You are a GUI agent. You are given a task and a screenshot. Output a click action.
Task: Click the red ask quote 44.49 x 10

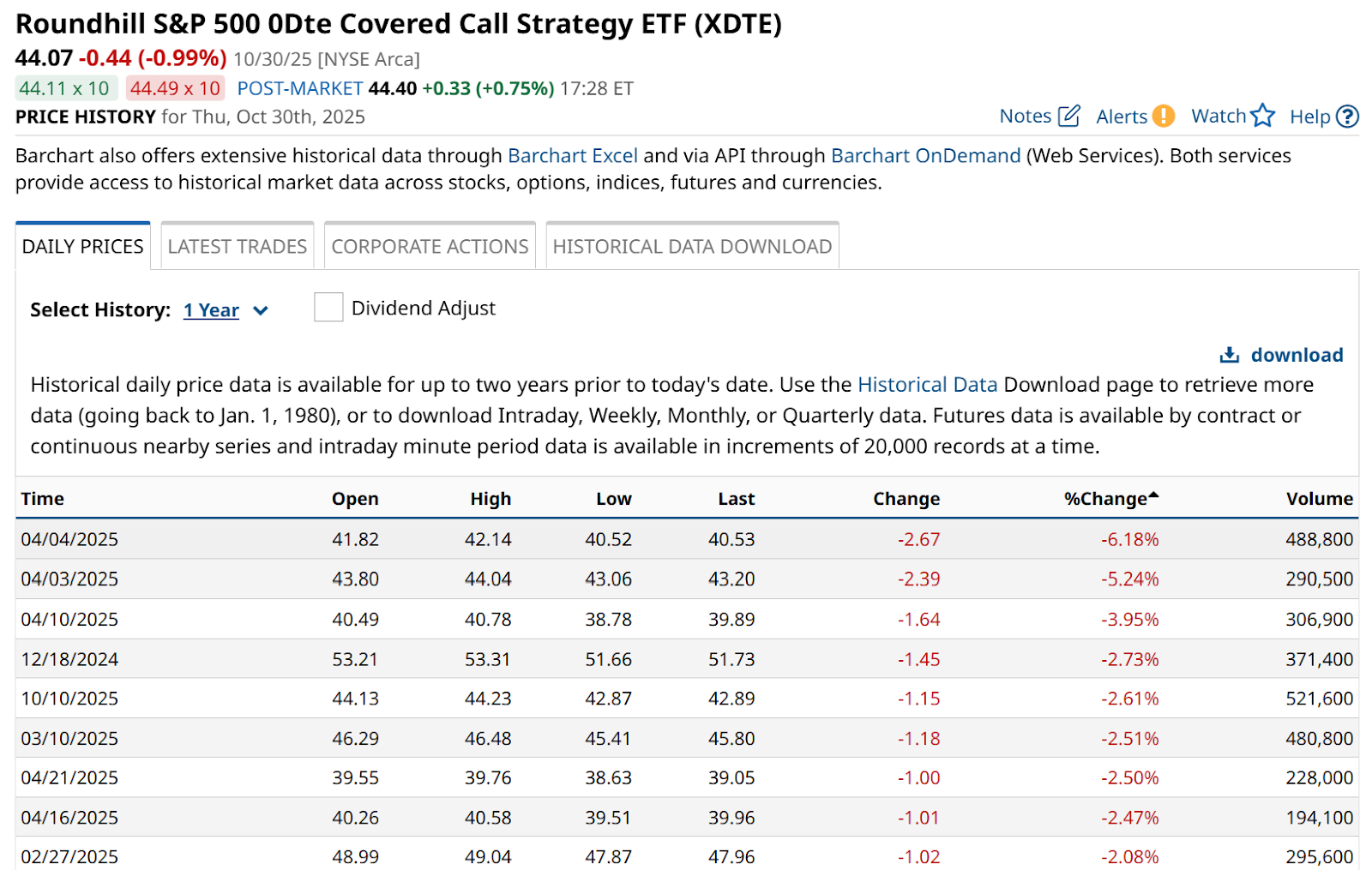(x=175, y=88)
